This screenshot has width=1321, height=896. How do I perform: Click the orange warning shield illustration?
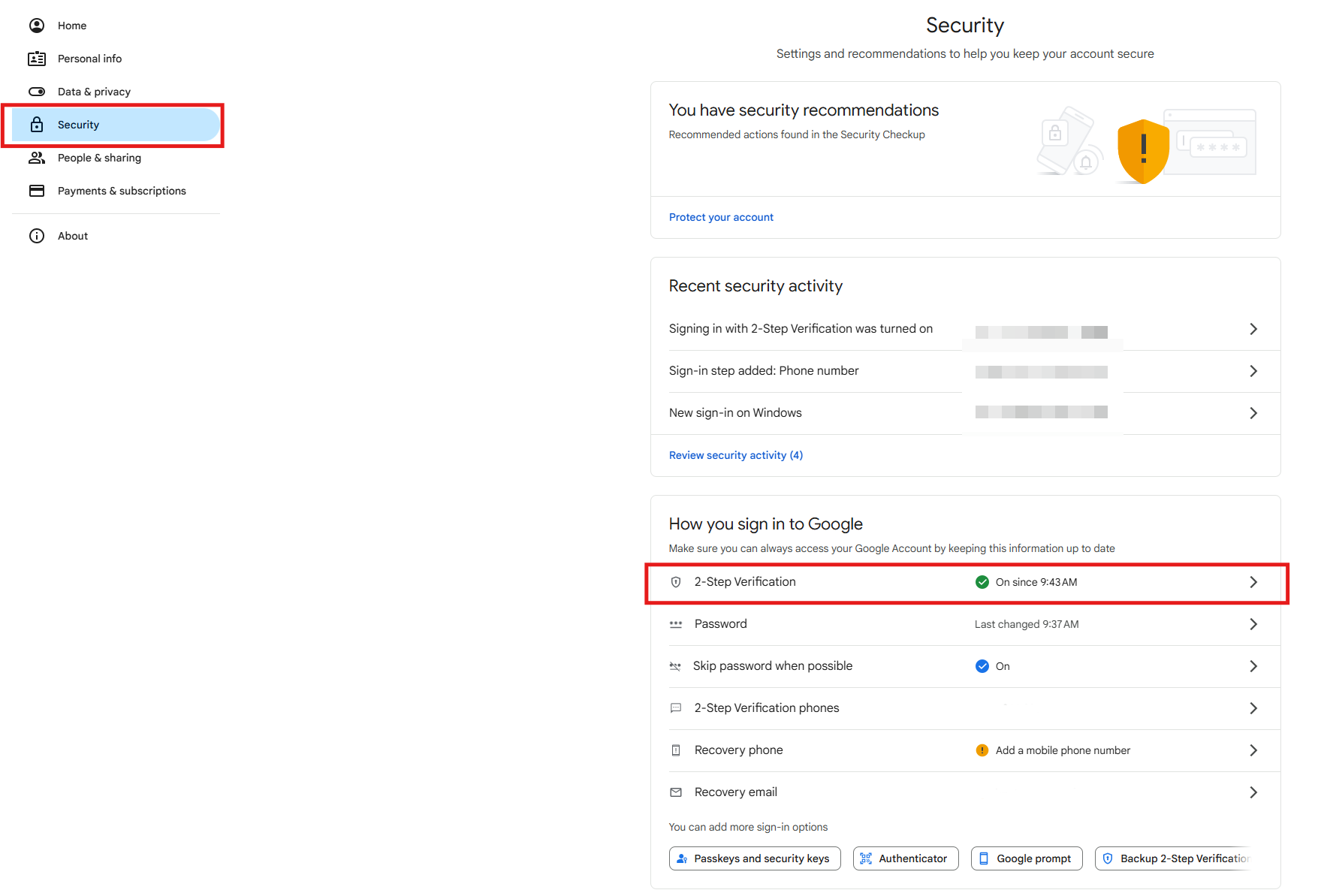(1143, 151)
